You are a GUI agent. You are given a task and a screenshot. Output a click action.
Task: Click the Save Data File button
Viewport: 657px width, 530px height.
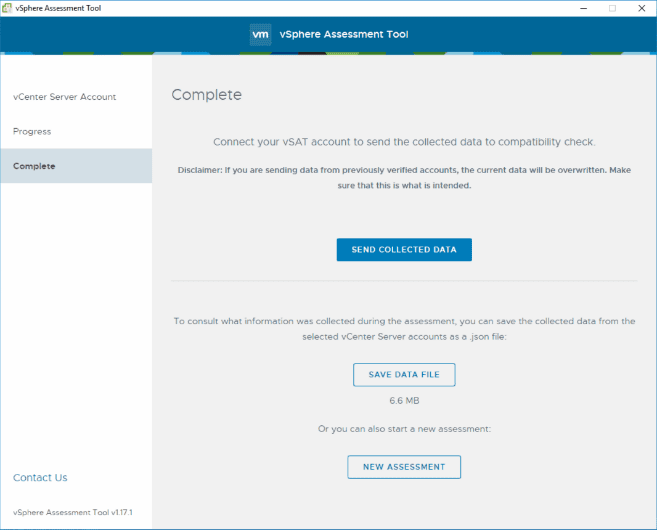tap(404, 375)
